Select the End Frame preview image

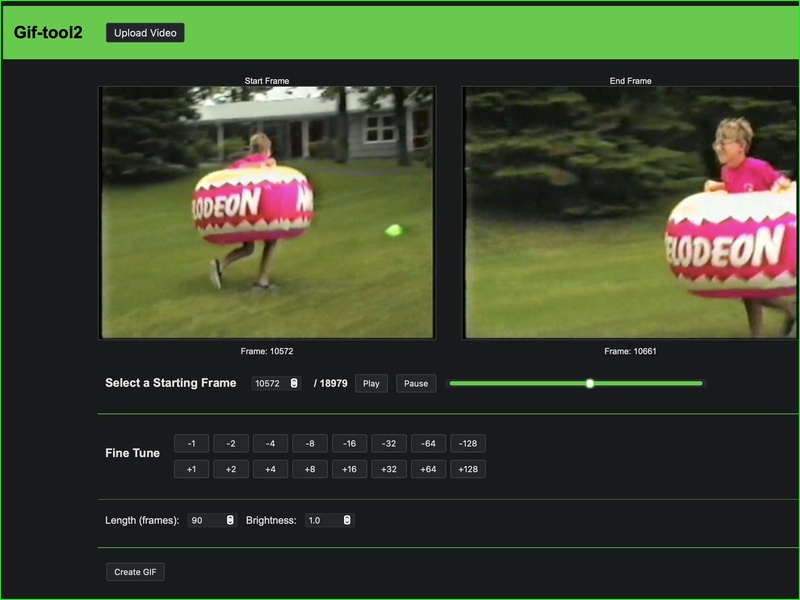tap(631, 212)
